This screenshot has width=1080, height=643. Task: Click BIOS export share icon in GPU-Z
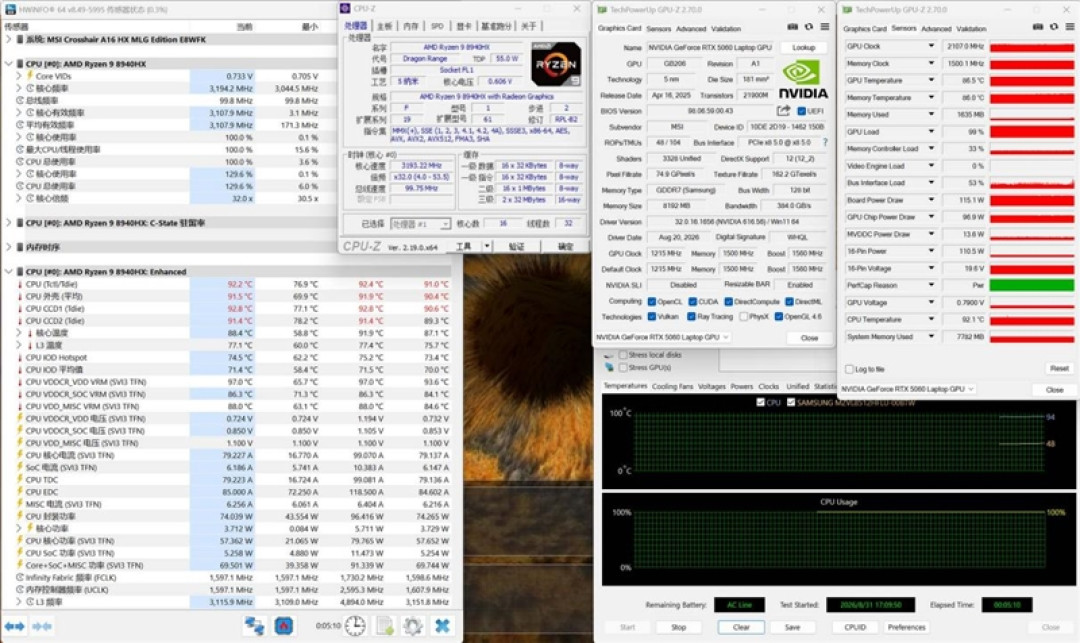point(783,110)
